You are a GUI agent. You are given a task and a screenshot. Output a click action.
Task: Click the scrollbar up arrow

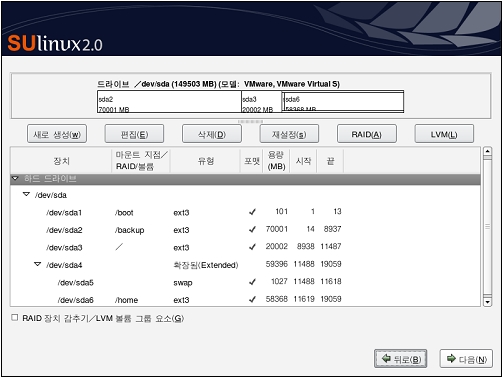(487, 151)
